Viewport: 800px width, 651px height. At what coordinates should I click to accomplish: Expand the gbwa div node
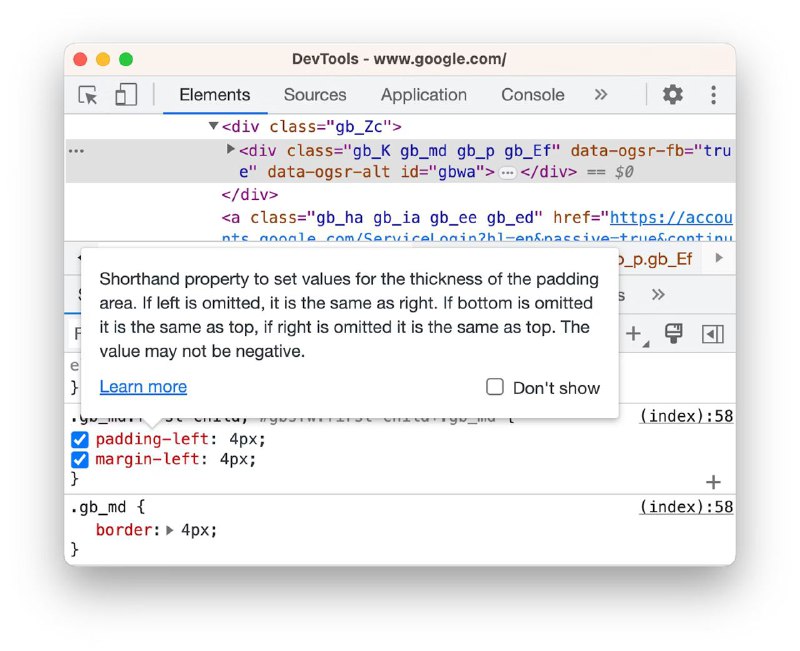pos(231,149)
